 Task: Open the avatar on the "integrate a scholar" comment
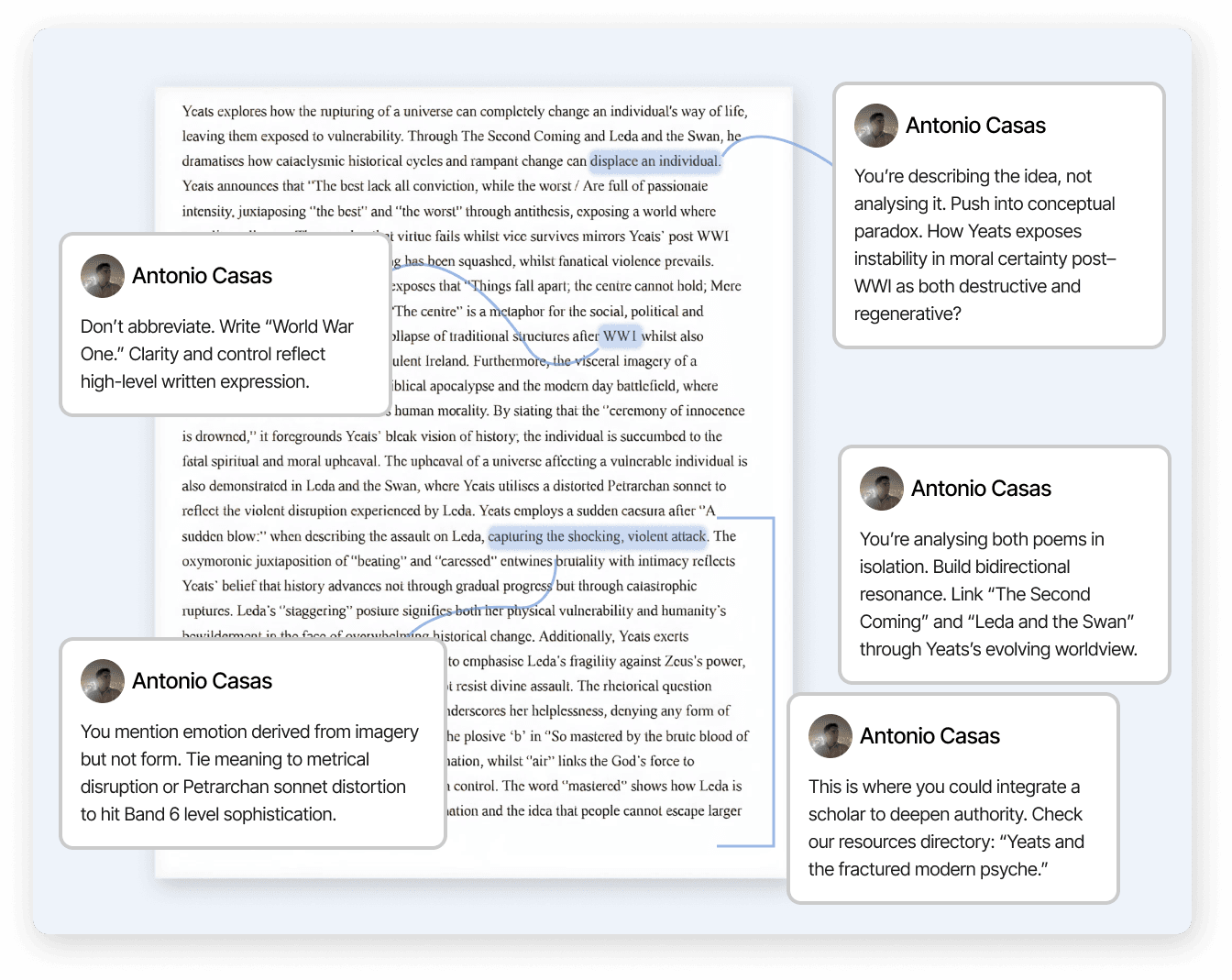(x=830, y=736)
